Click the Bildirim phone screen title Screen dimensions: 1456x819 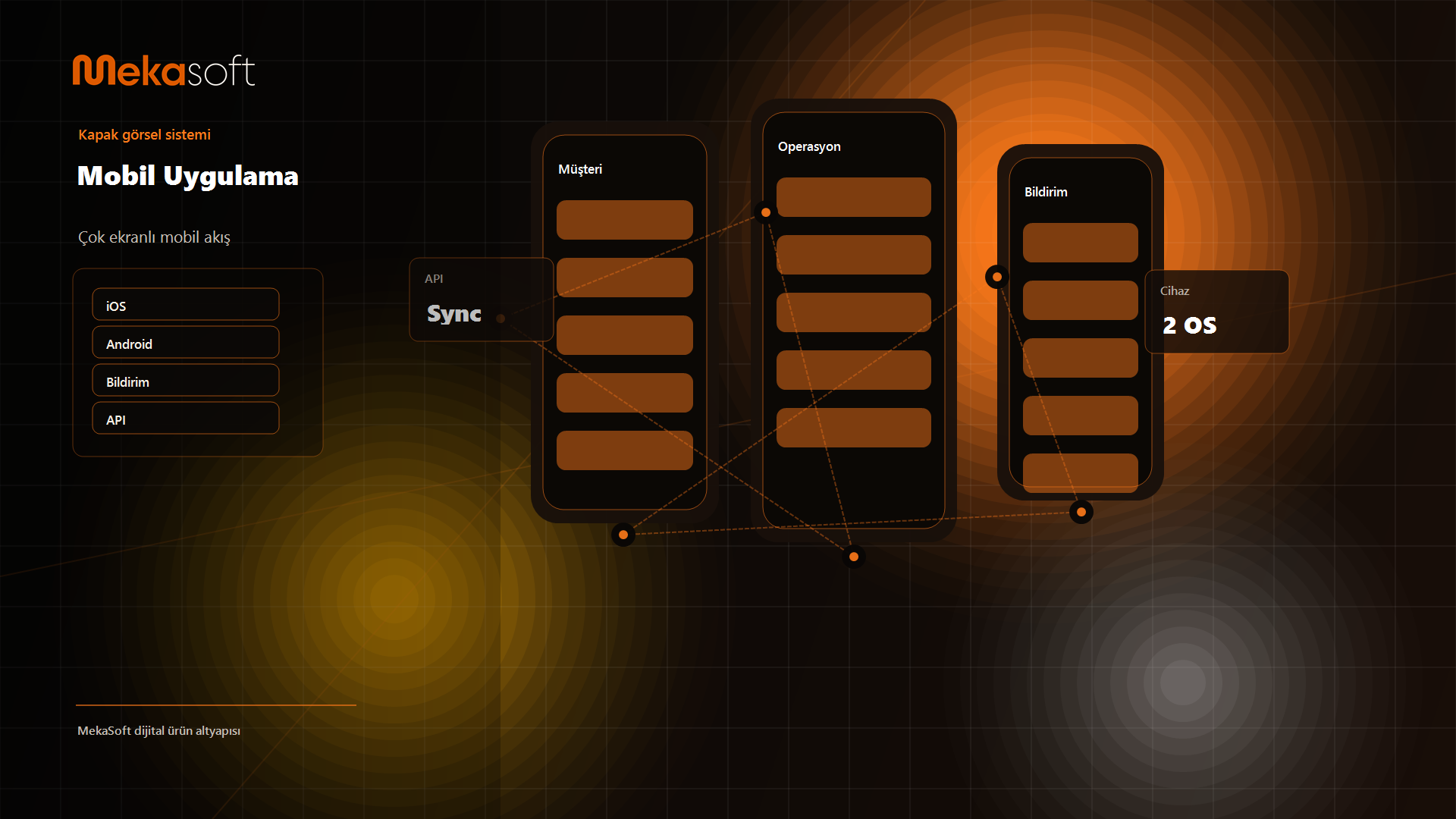pos(1046,192)
